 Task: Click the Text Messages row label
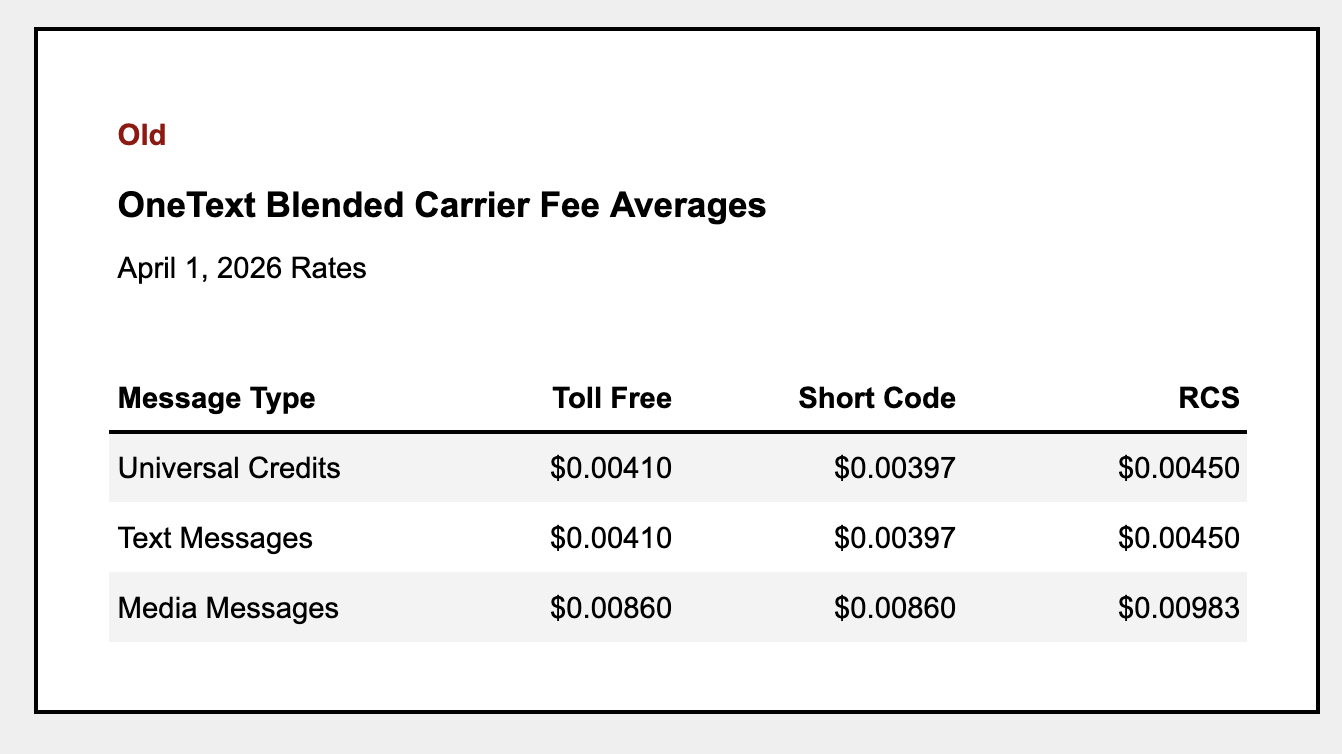(x=215, y=538)
